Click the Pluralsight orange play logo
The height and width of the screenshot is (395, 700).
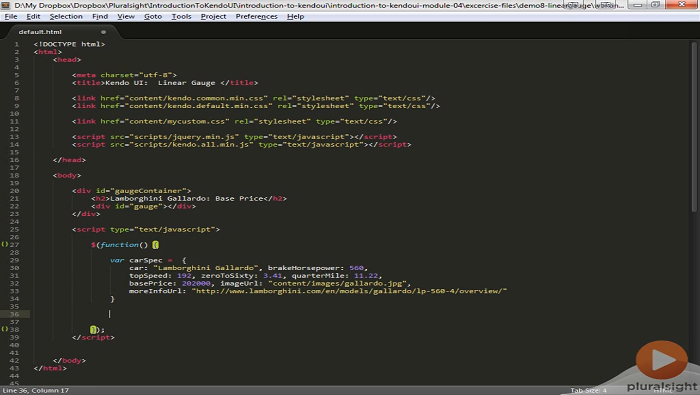[662, 360]
